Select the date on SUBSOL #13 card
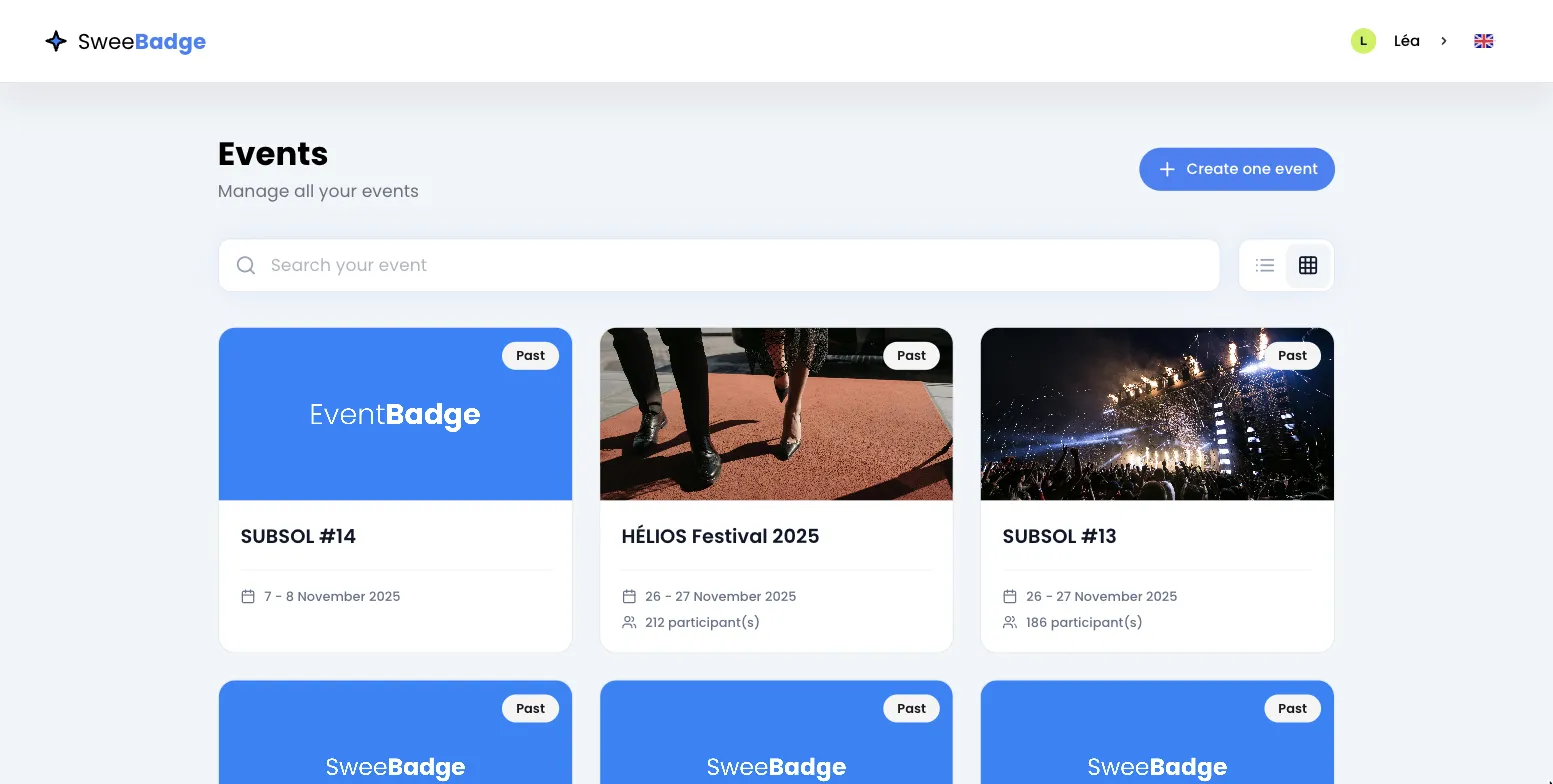The image size is (1553, 784). (x=1102, y=596)
